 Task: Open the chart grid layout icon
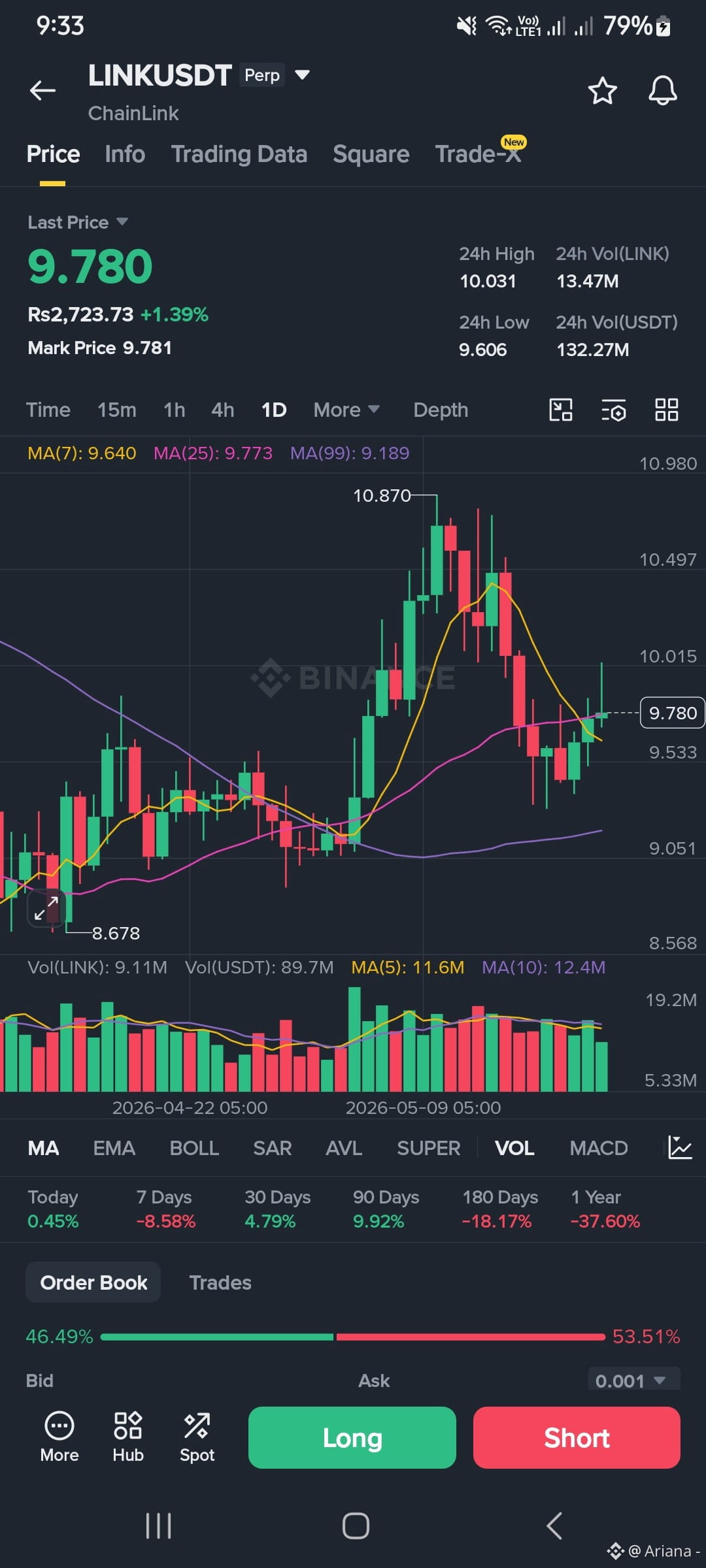tap(666, 410)
